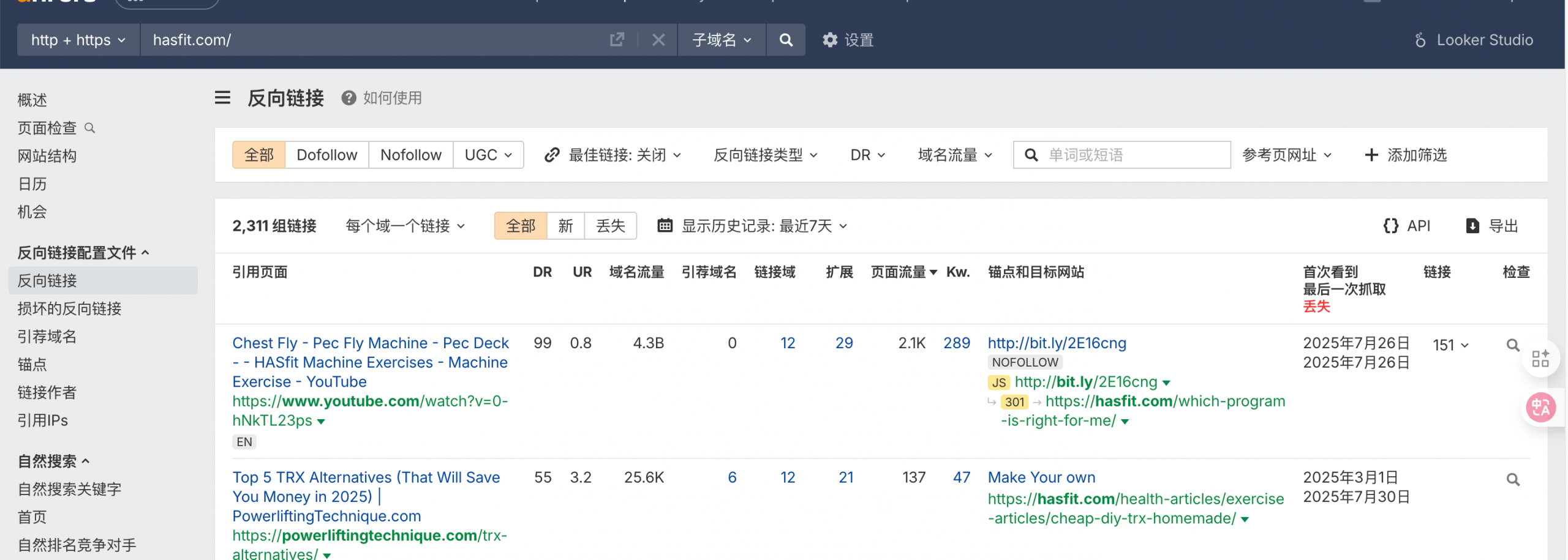Screen dimensions: 1568x560
Task: Expand hasfit.com which-program target caret
Action: 1125,422
